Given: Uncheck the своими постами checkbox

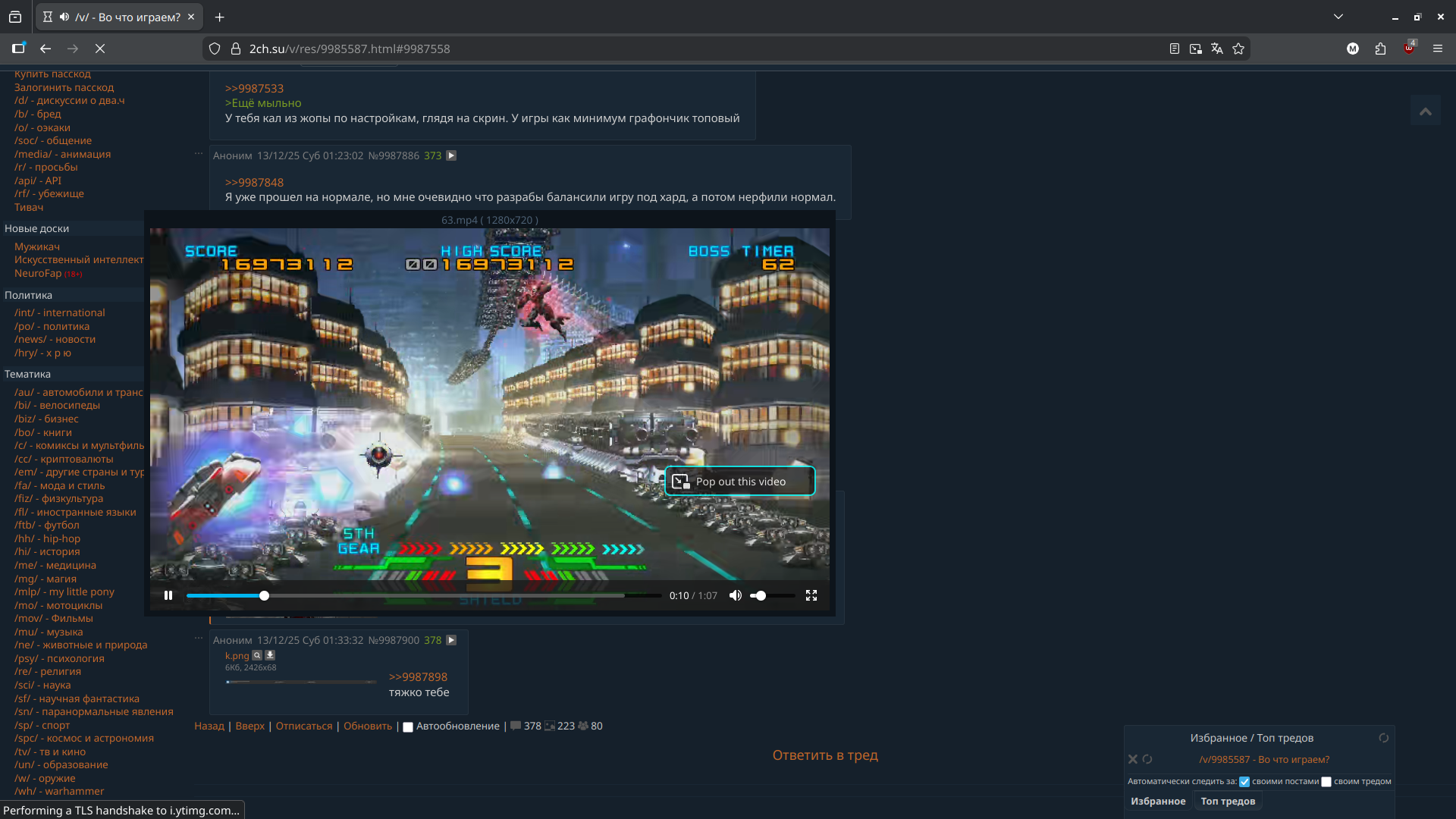Looking at the screenshot, I should tap(1244, 782).
